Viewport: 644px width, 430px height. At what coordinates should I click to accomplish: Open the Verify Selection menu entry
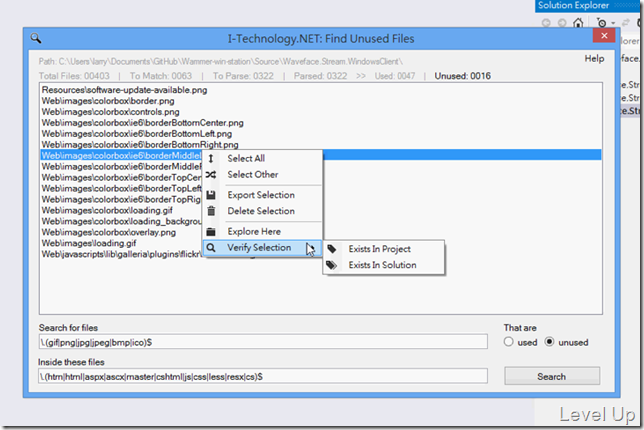point(262,248)
